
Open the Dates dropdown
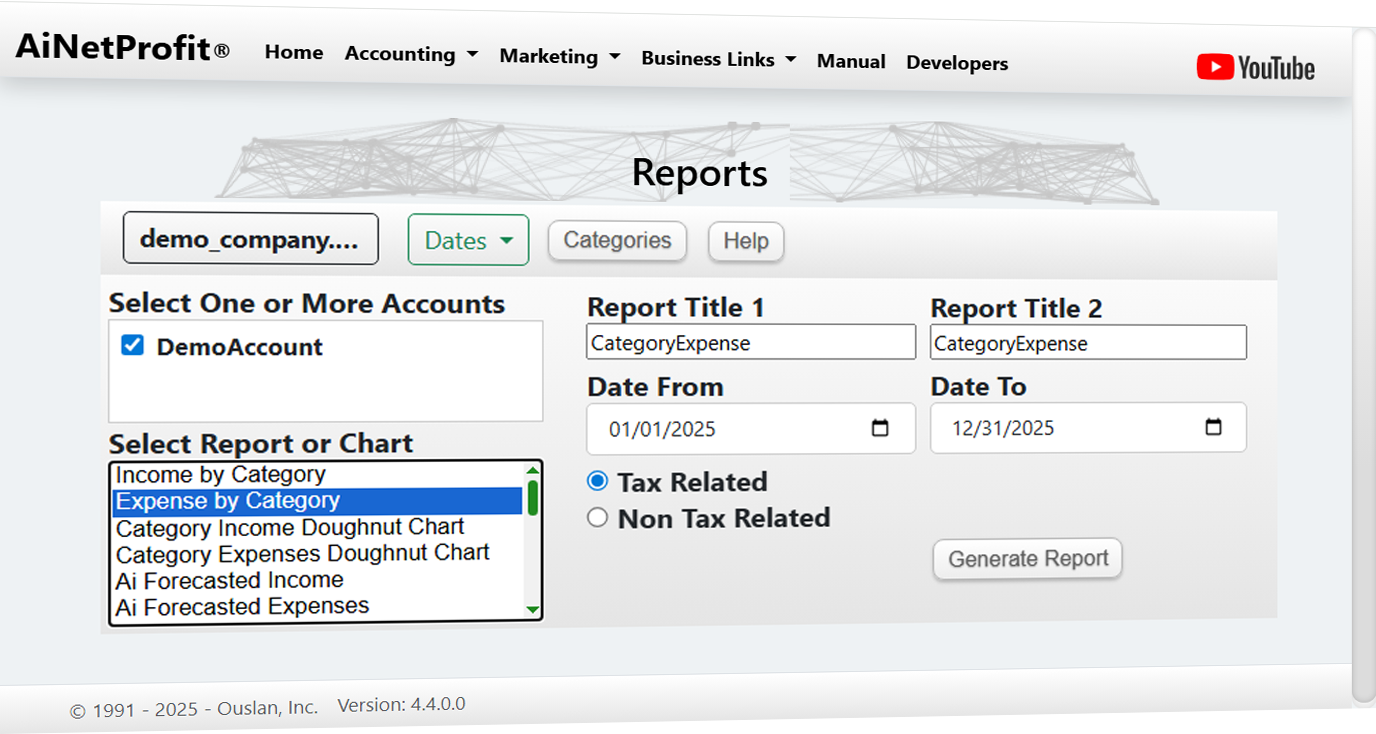tap(468, 240)
